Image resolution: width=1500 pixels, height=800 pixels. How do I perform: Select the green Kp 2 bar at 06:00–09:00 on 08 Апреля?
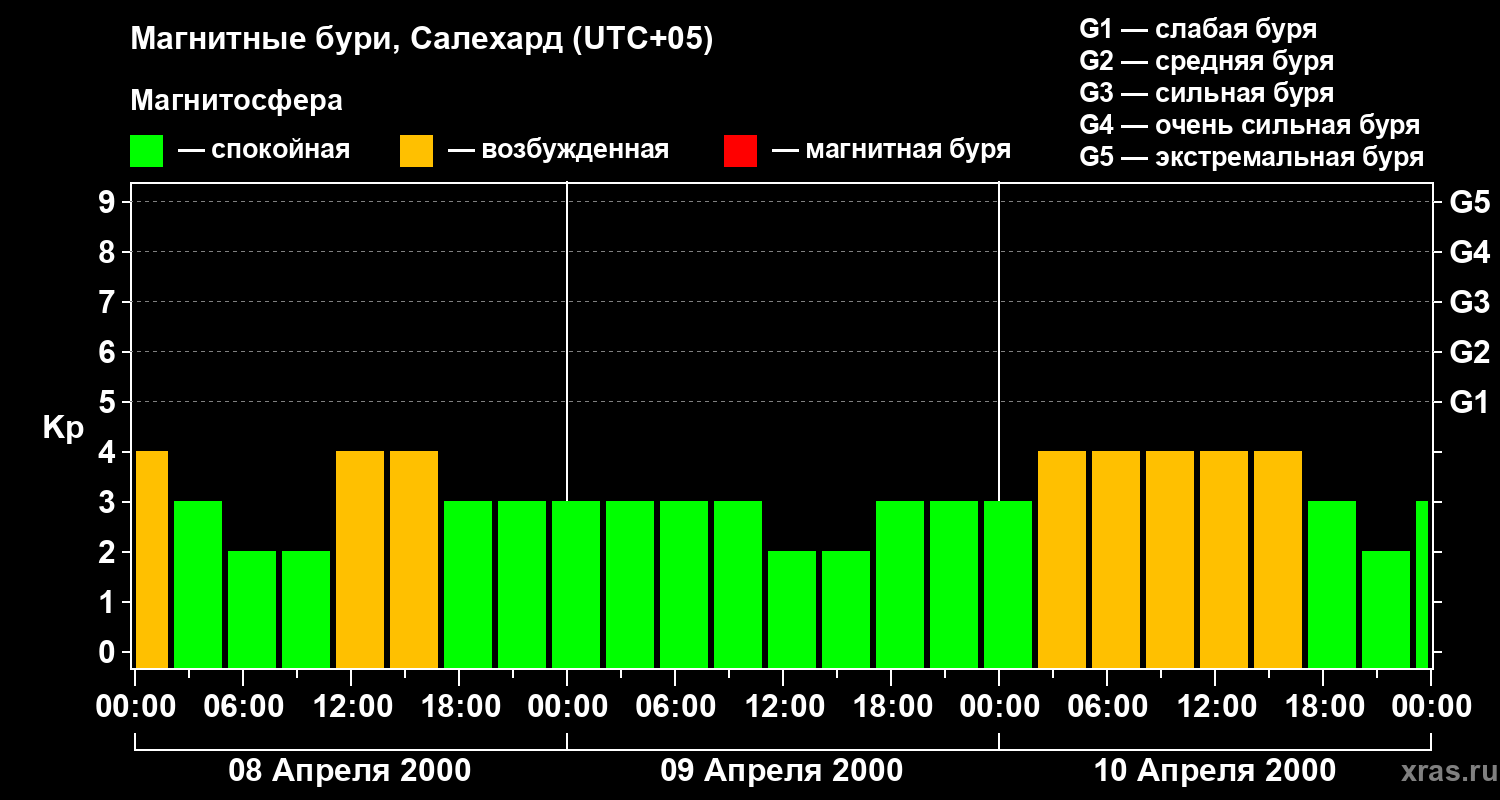252,609
